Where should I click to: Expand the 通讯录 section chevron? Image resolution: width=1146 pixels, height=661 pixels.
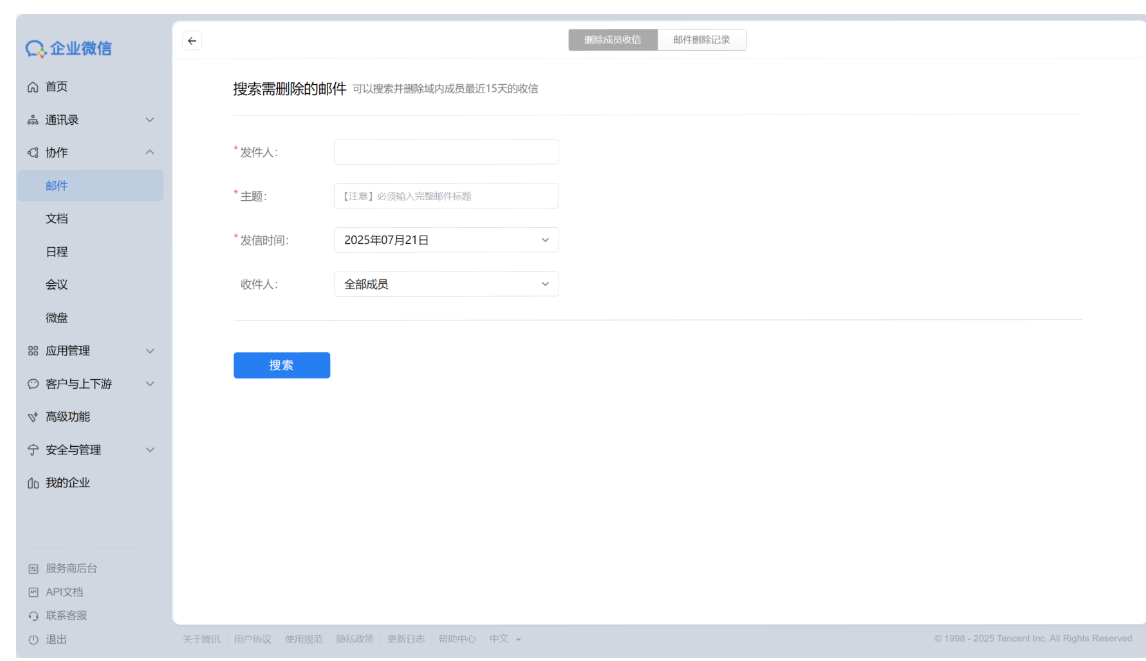point(150,120)
